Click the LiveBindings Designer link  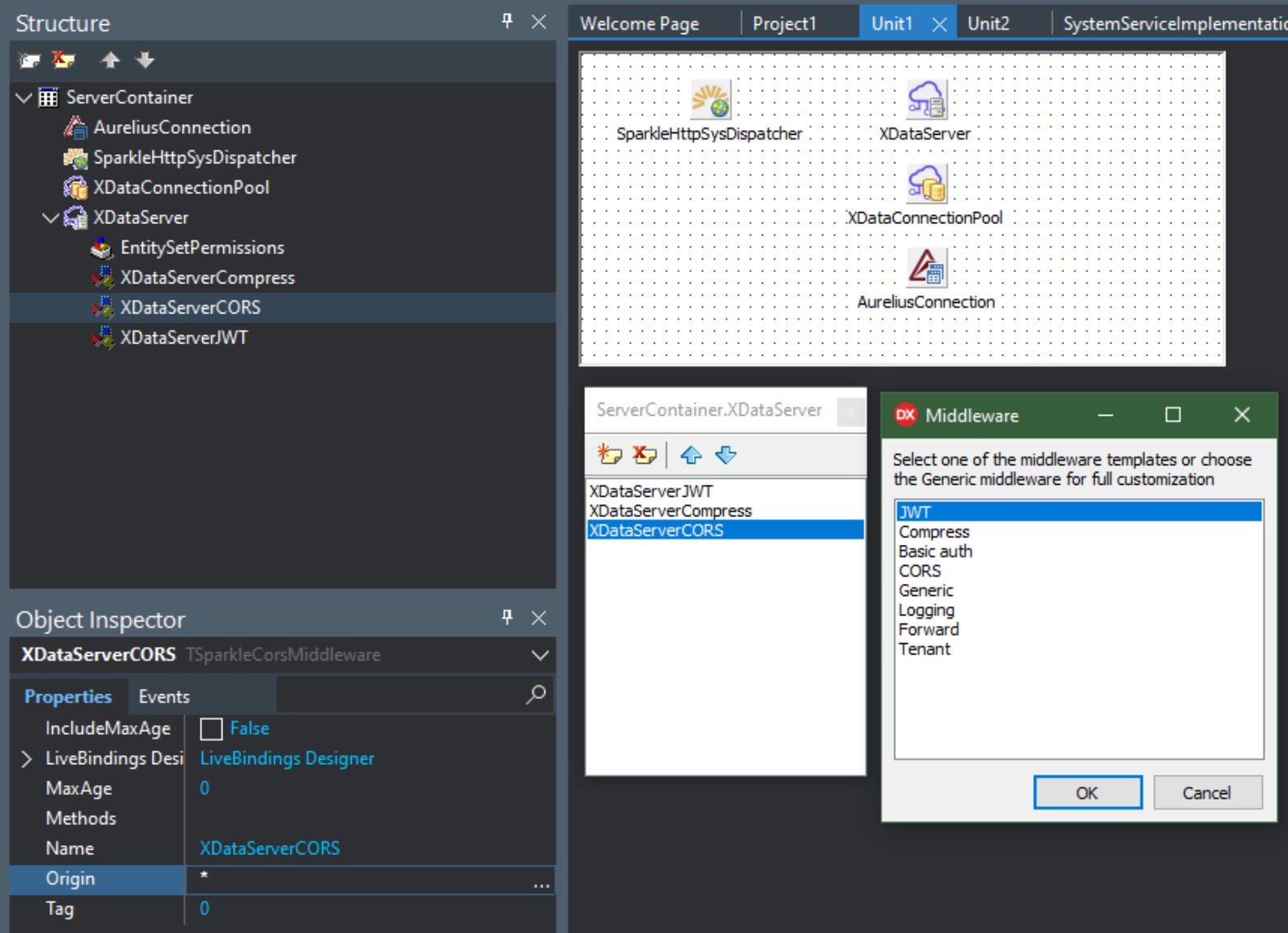(x=287, y=758)
